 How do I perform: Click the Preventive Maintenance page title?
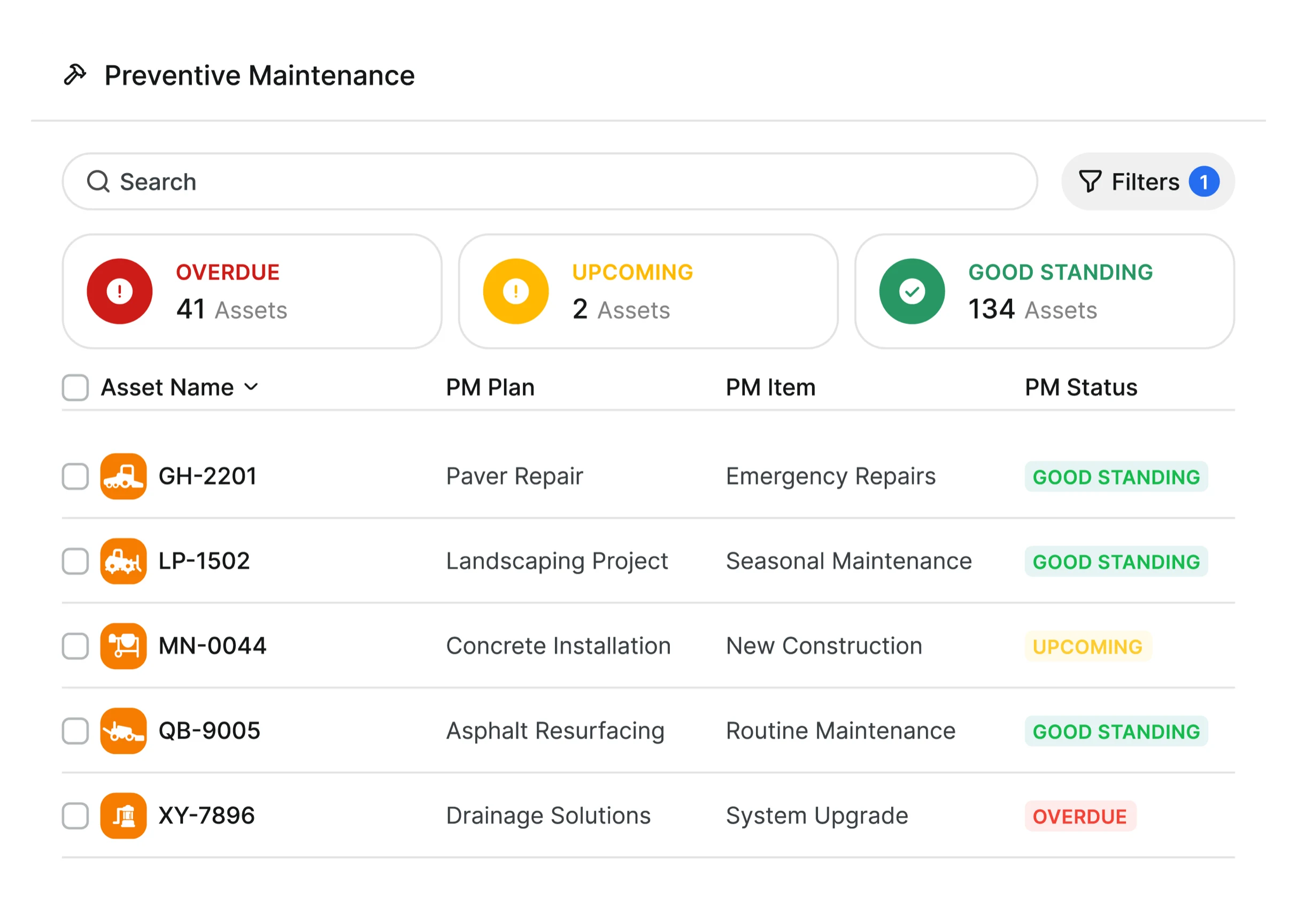point(259,75)
